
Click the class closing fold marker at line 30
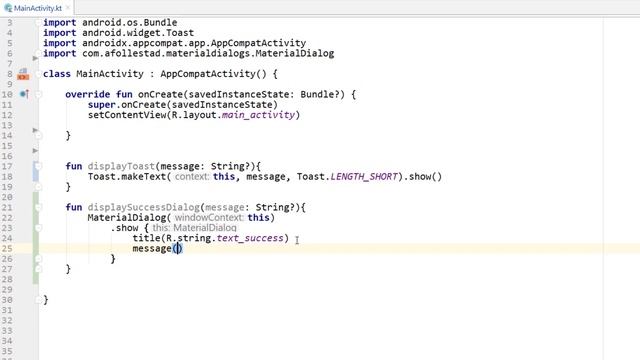pyautogui.click(x=38, y=300)
